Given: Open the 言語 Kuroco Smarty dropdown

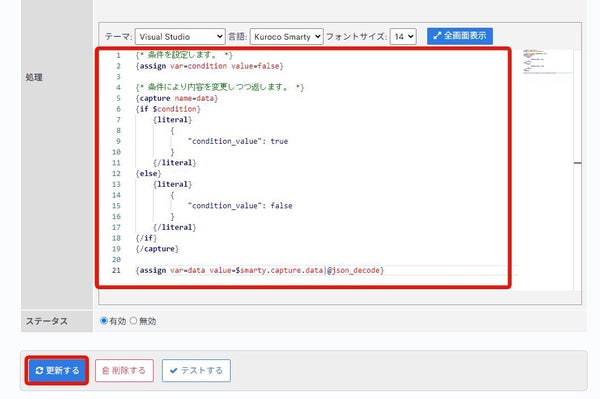Looking at the screenshot, I should 286,37.
